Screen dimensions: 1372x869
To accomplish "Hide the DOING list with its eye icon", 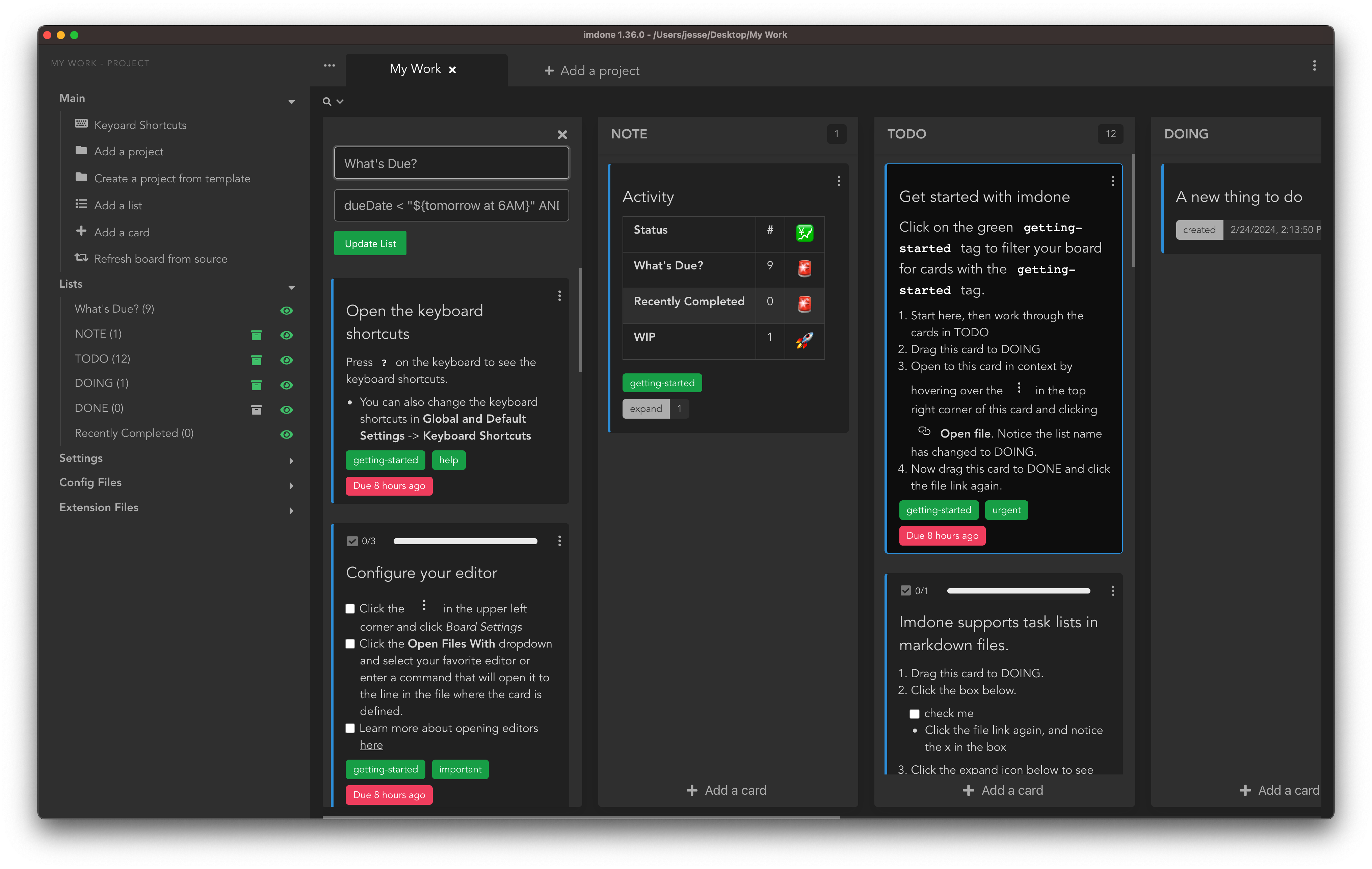I will [x=287, y=385].
